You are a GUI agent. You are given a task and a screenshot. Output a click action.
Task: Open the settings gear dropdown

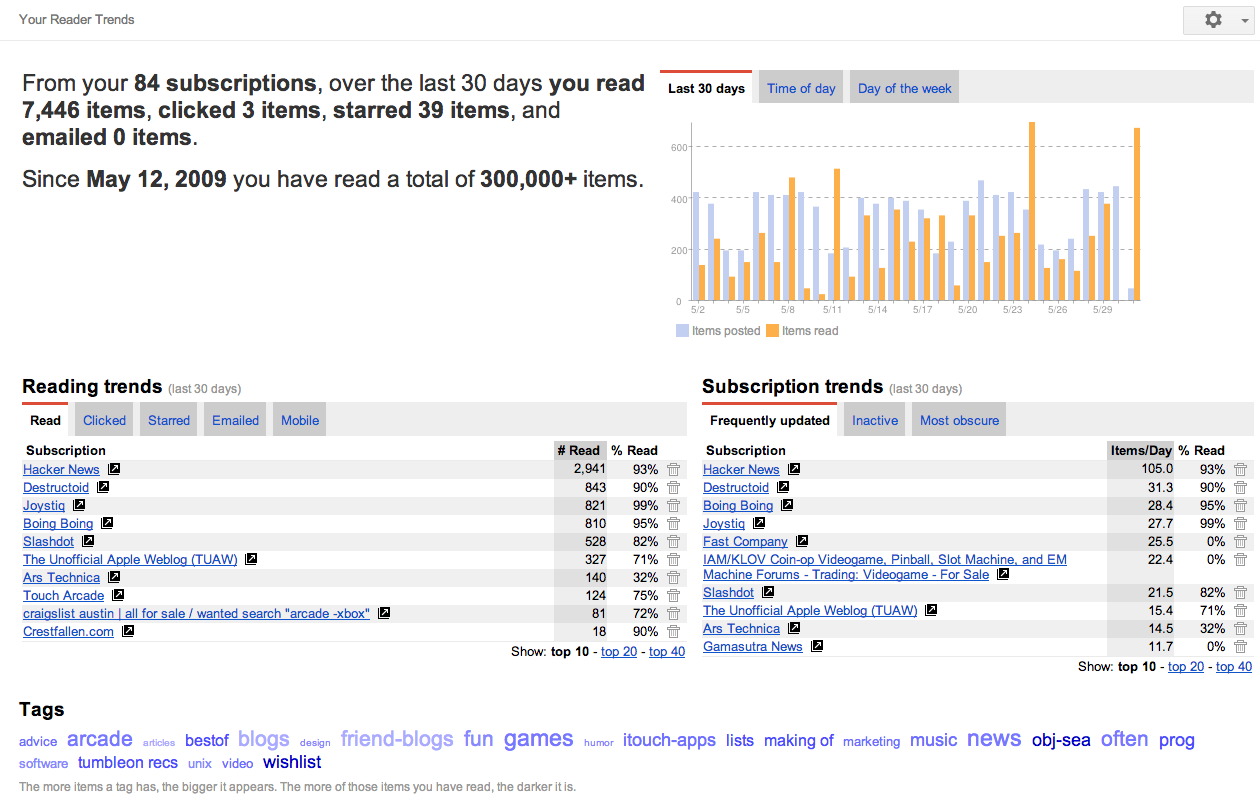[1217, 20]
